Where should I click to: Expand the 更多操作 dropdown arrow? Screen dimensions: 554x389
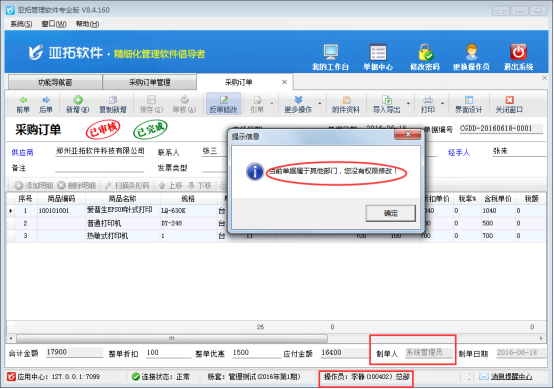pyautogui.click(x=320, y=104)
